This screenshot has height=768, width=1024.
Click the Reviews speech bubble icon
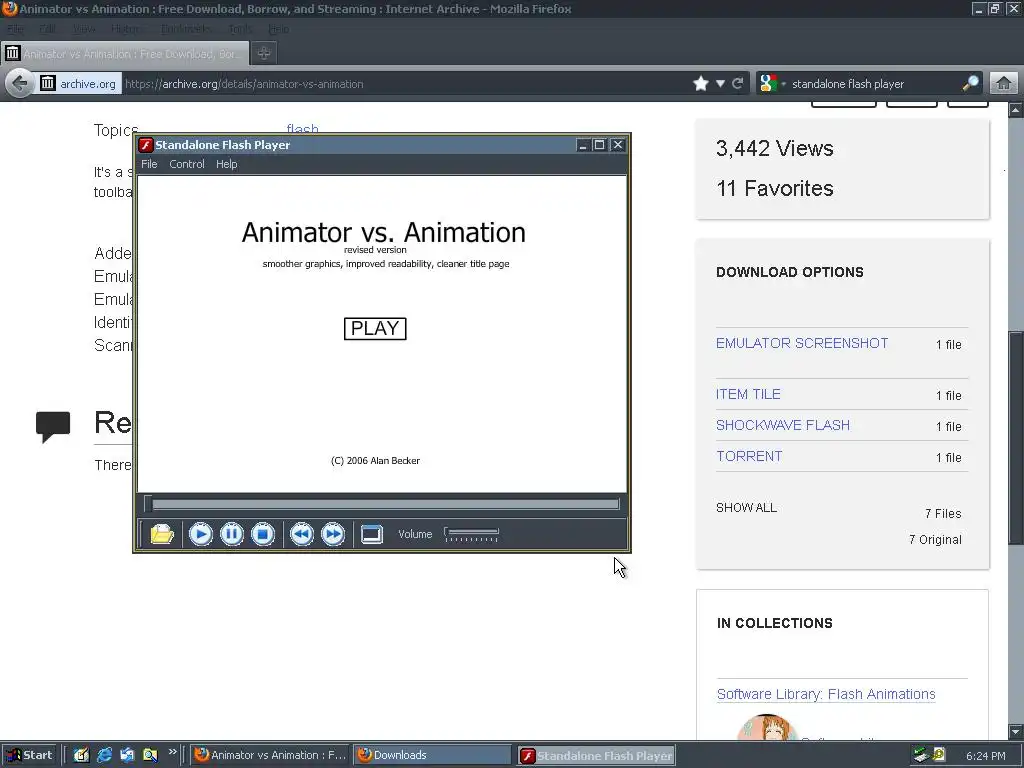click(53, 427)
